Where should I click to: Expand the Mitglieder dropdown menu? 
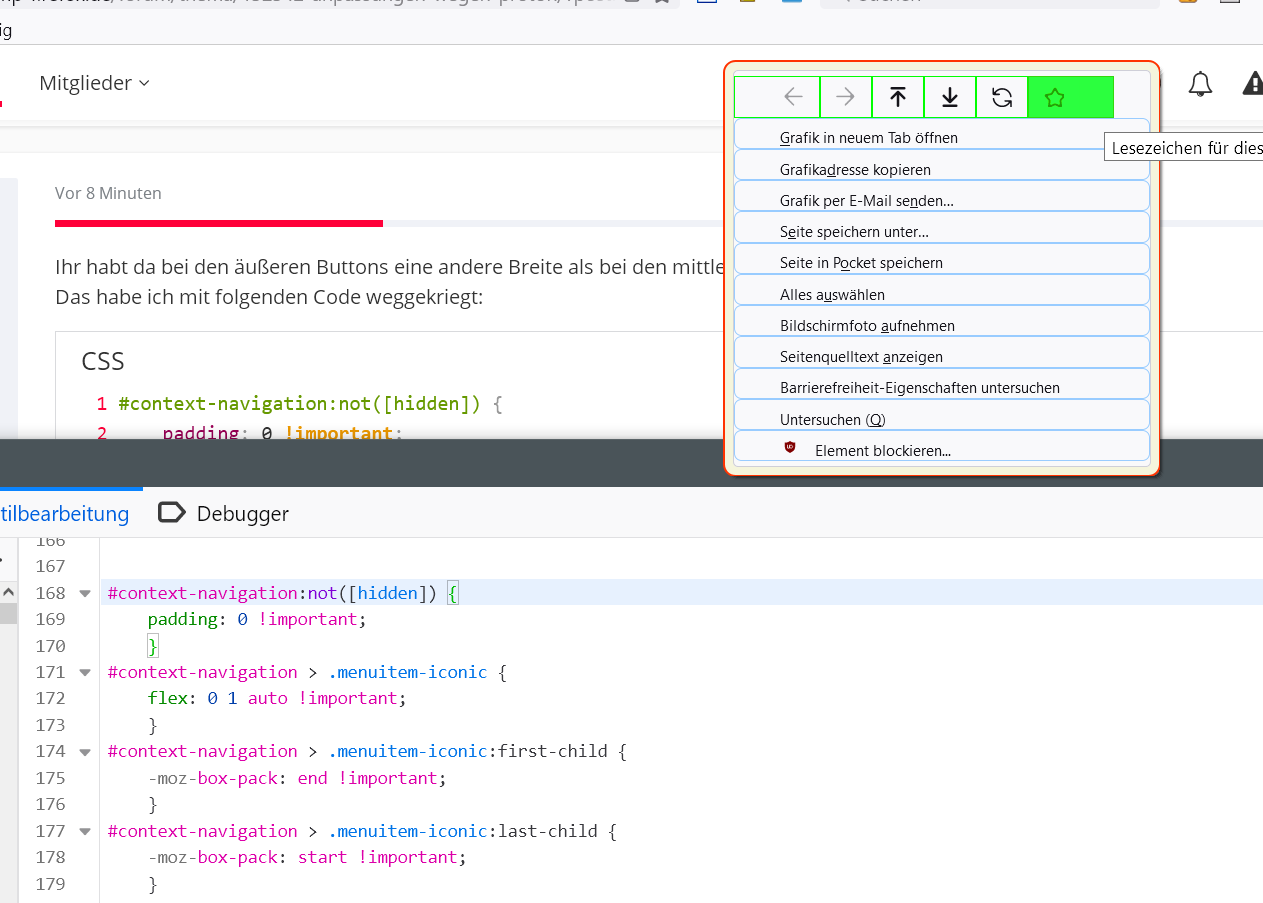click(94, 83)
